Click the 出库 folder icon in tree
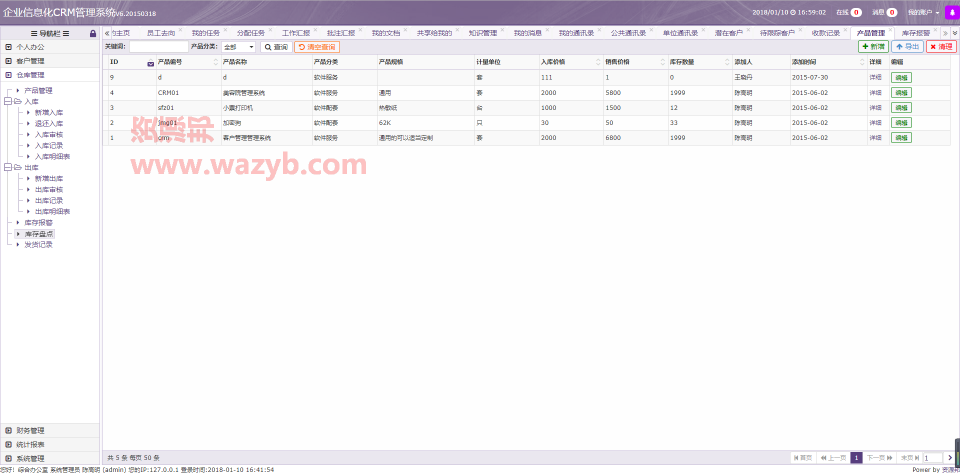This screenshot has width=960, height=475. coord(18,168)
